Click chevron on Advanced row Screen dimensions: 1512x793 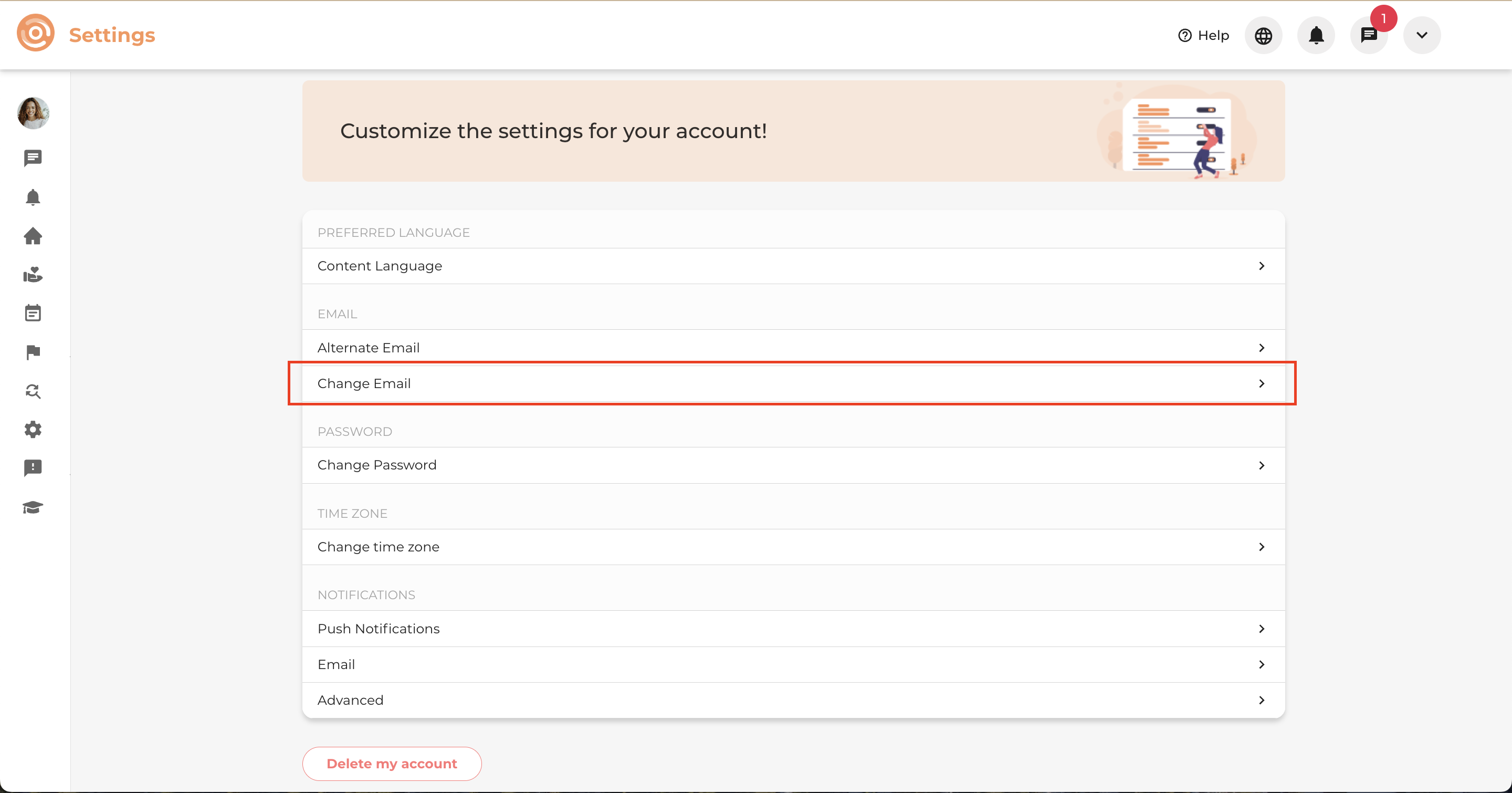point(1262,700)
